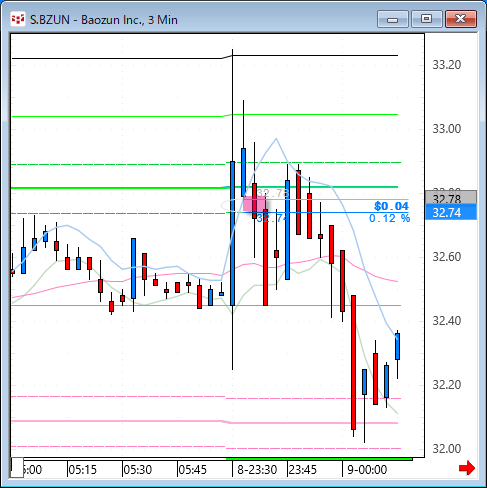Screen dimensions: 487x488
Task: Click the 33.00 price axis label
Action: coord(447,129)
